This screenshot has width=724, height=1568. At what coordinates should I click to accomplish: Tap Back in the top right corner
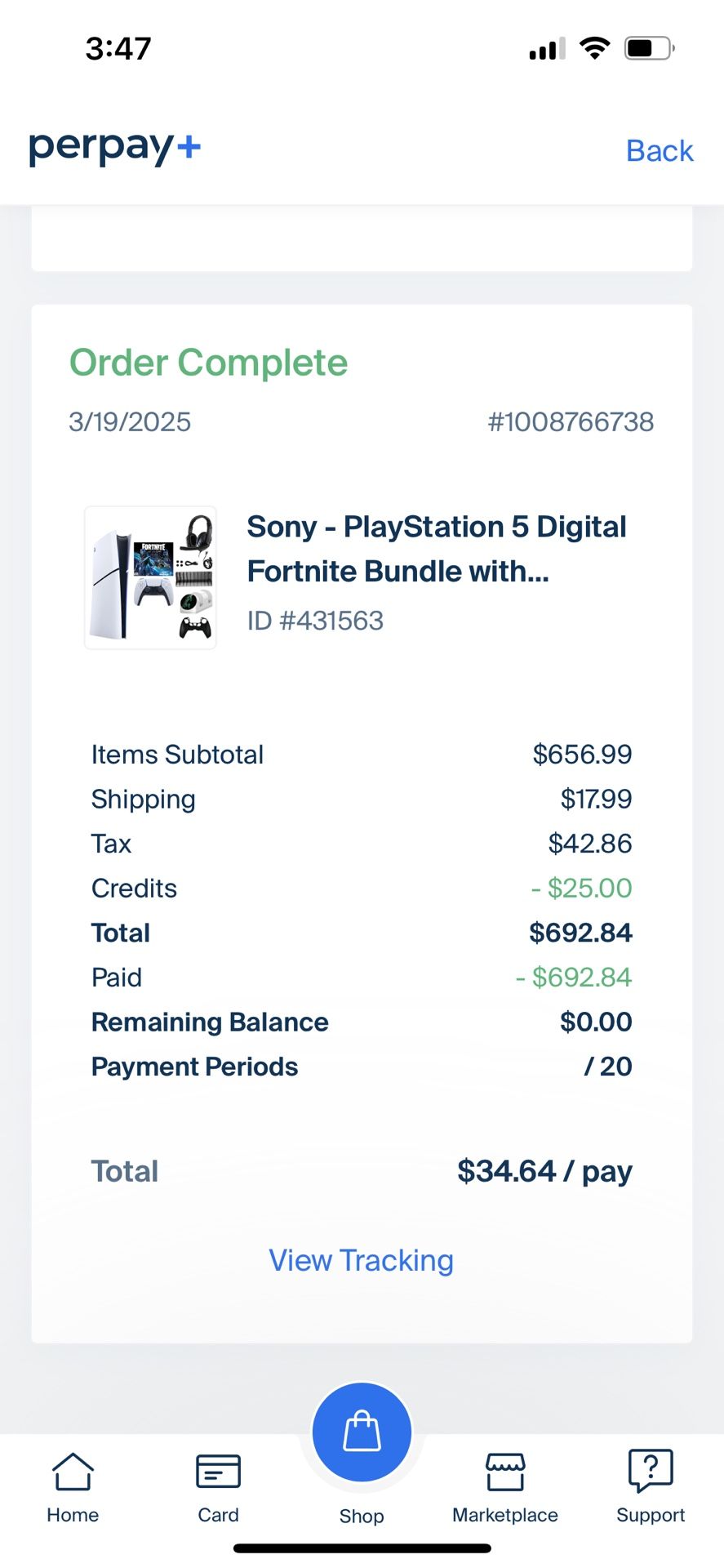coord(659,150)
